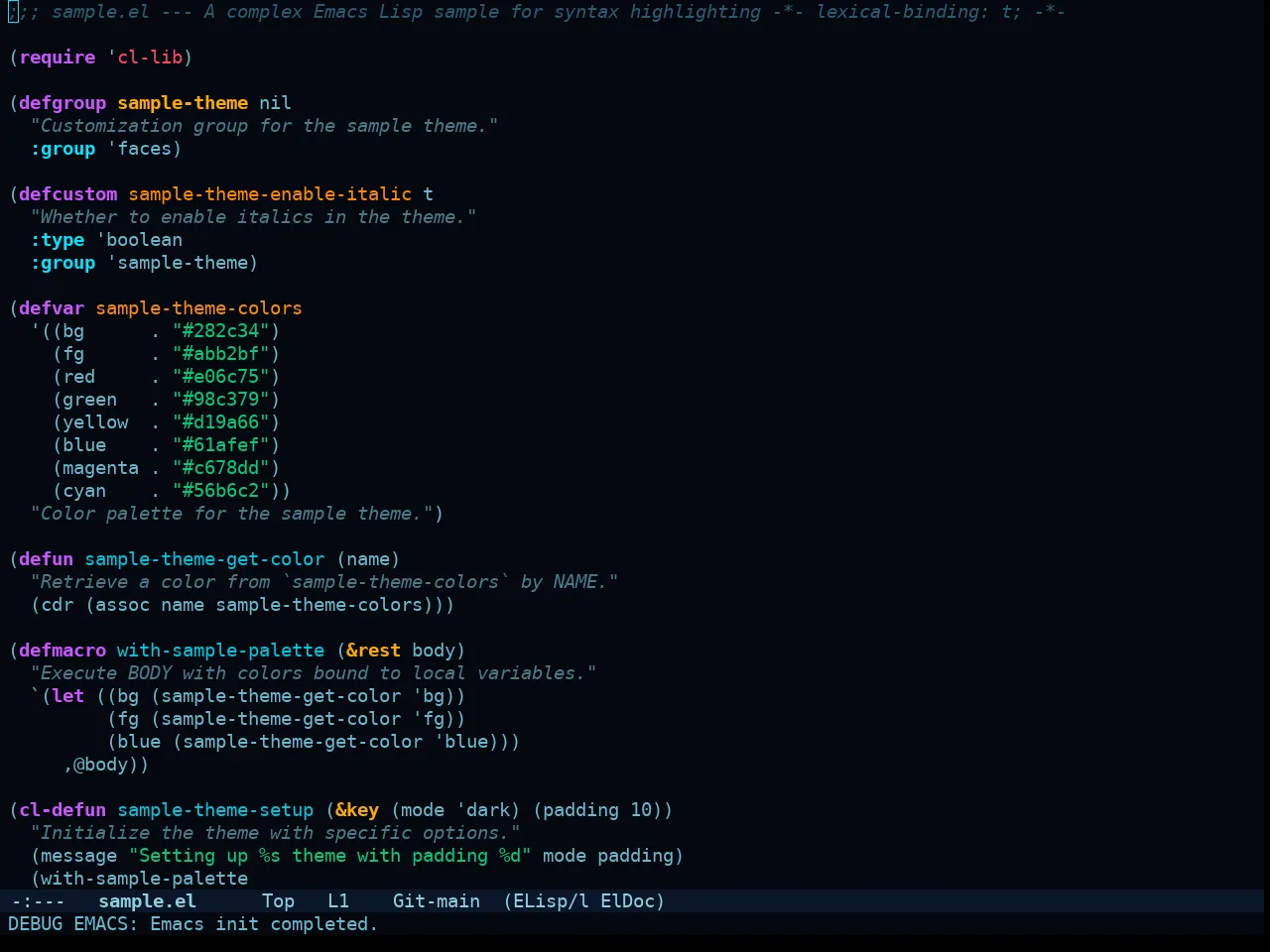1270x952 pixels.
Task: Click the :type keyword
Action: (58, 239)
